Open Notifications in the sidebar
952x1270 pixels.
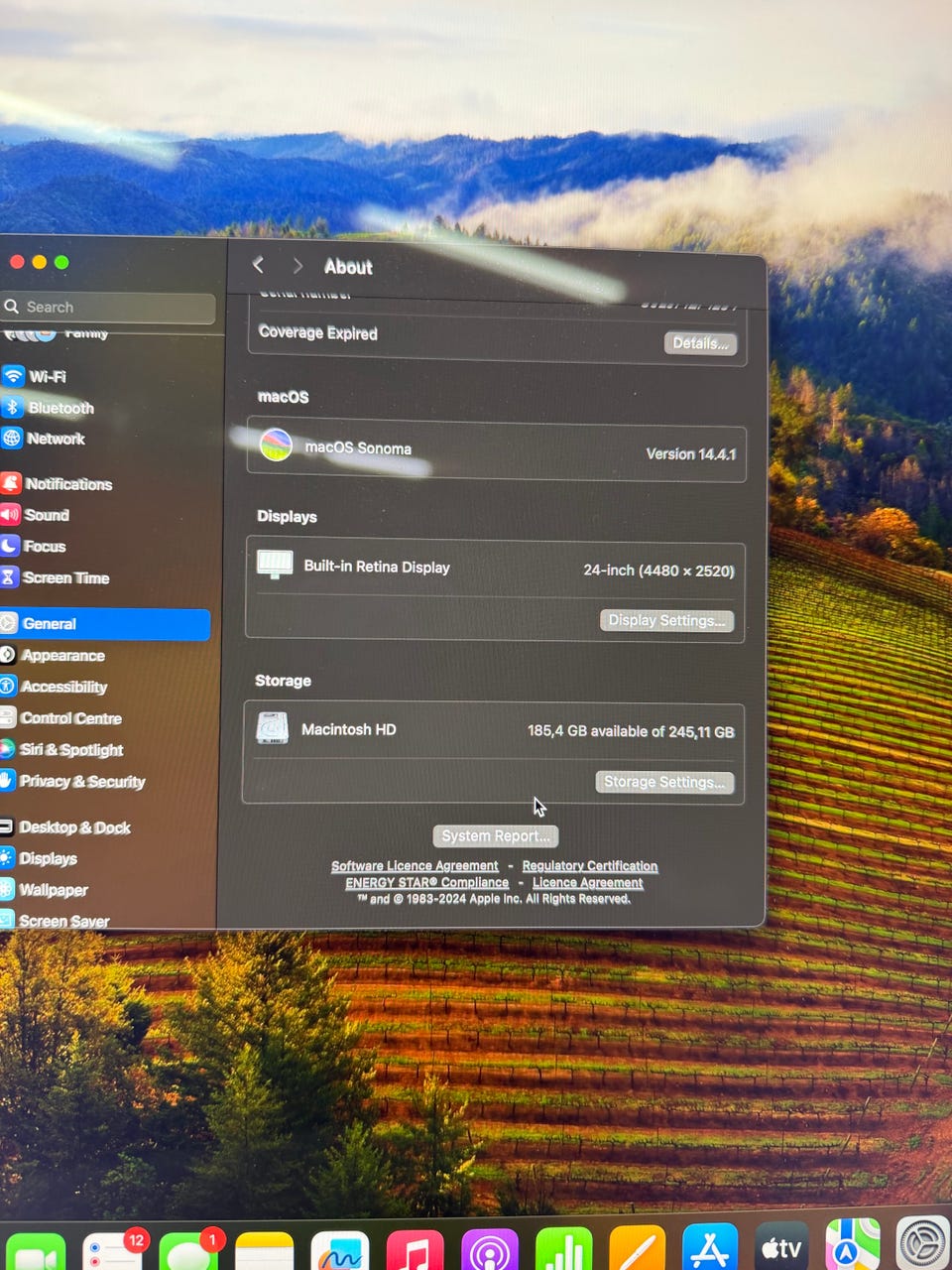(x=57, y=484)
